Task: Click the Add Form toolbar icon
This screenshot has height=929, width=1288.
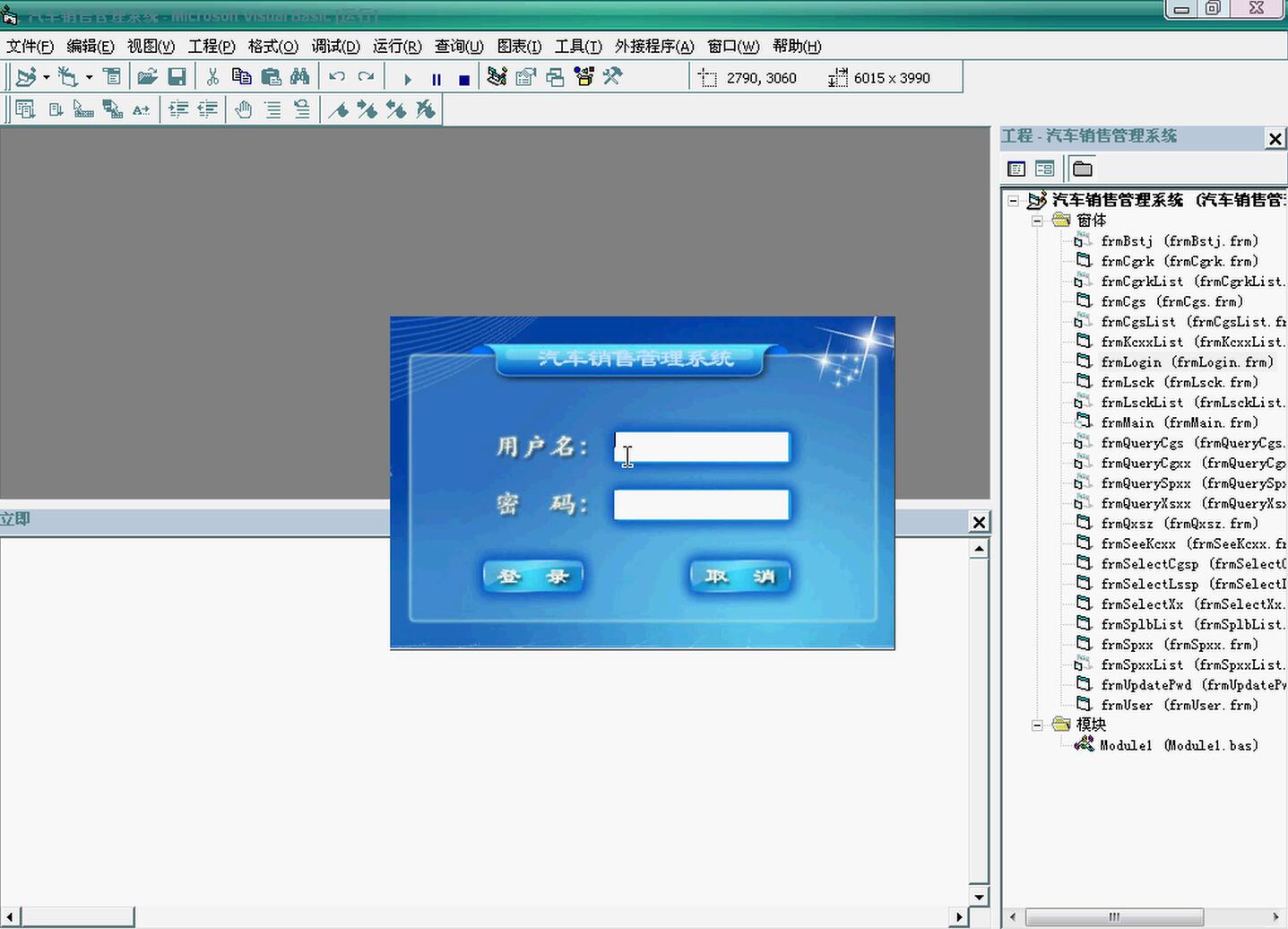Action: point(67,78)
